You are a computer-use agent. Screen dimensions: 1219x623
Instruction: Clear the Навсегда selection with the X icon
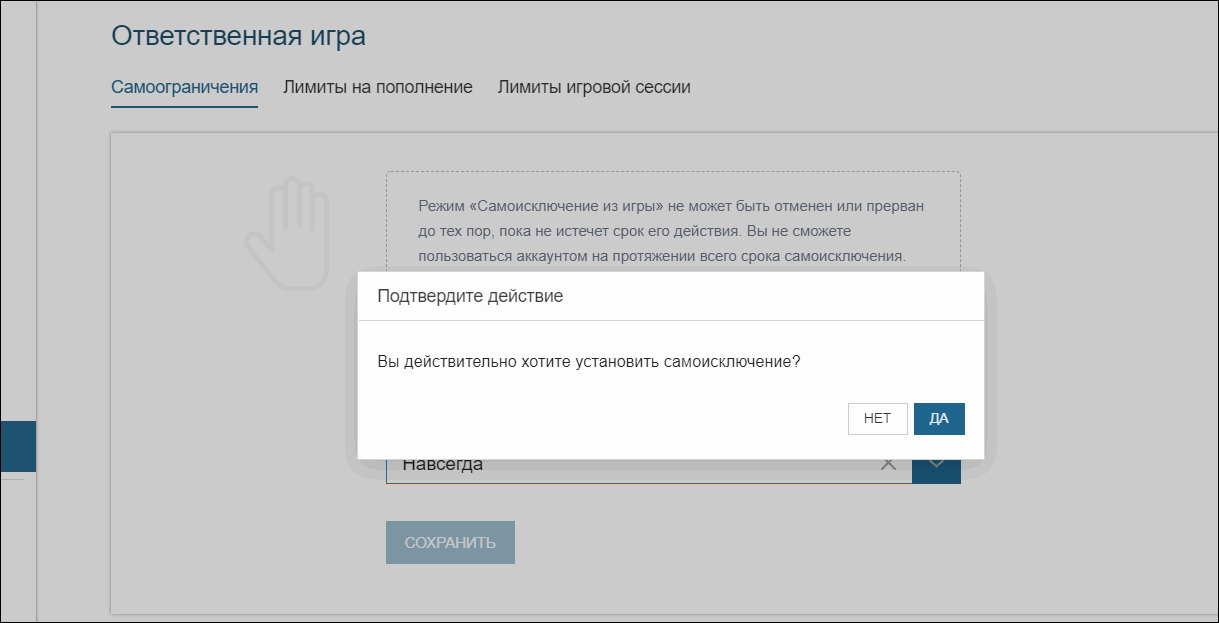tap(888, 465)
